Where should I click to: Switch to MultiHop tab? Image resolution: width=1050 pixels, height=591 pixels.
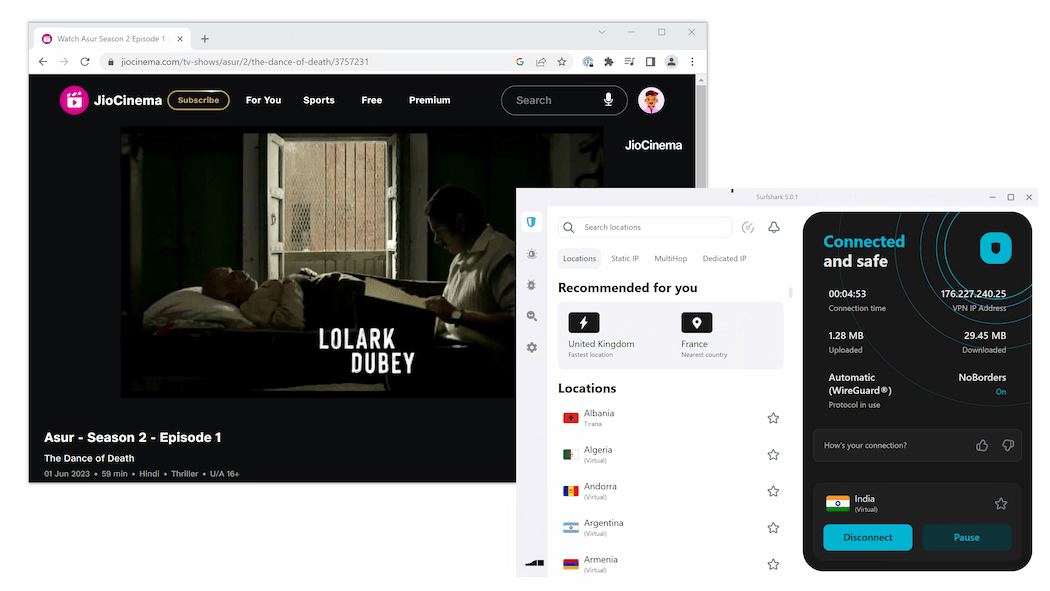click(x=670, y=258)
